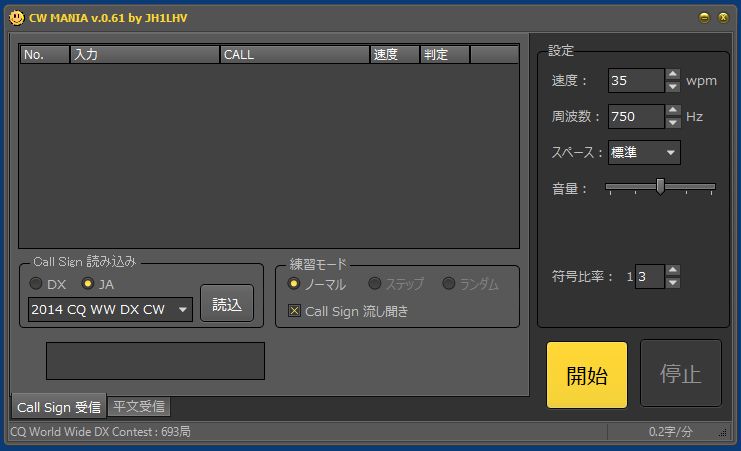Screen dimensions: 741x451
Task: Decrease 符号比率 value with down arrow
Action: (x=672, y=283)
